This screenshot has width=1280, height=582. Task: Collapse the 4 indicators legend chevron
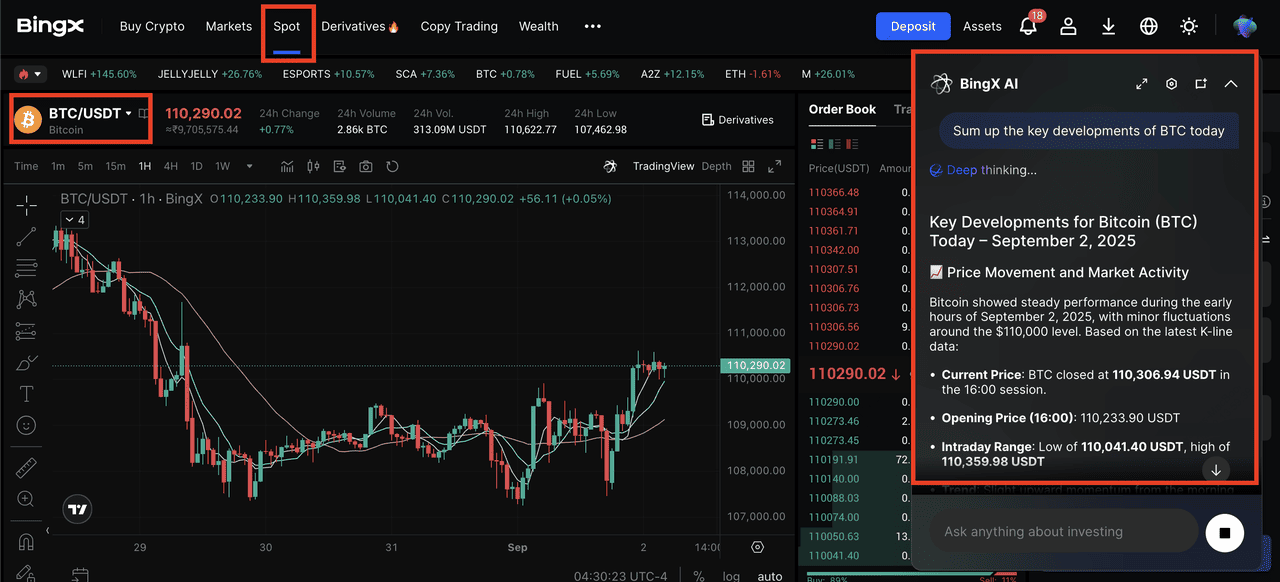pos(75,219)
